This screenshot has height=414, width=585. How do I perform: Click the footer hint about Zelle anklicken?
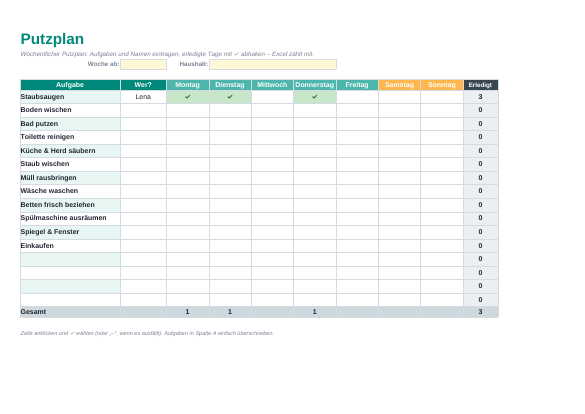tap(147, 333)
